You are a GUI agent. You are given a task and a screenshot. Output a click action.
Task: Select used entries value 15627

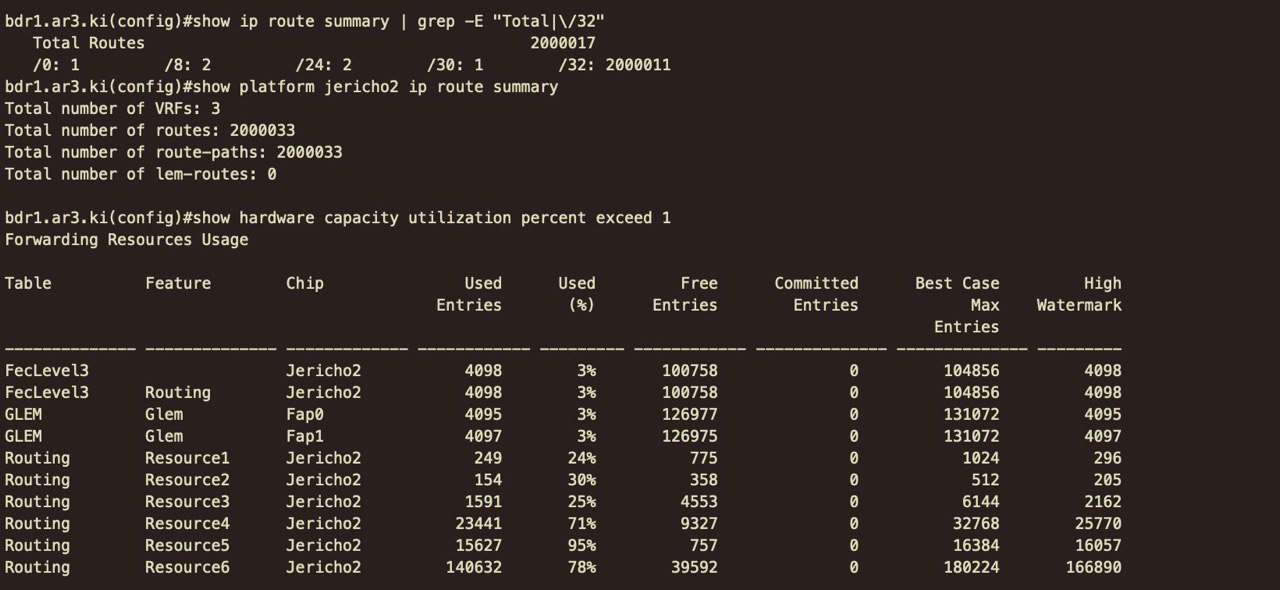click(479, 545)
